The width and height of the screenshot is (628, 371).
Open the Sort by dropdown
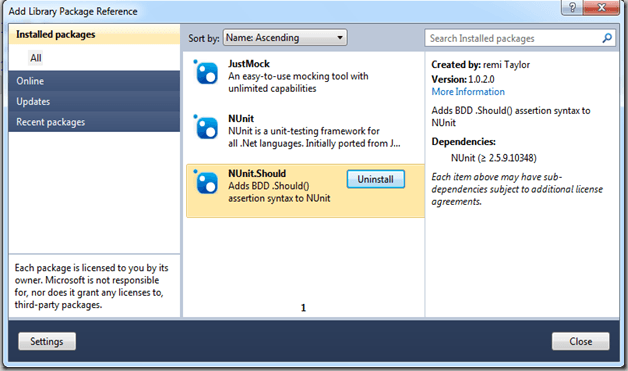[x=285, y=38]
